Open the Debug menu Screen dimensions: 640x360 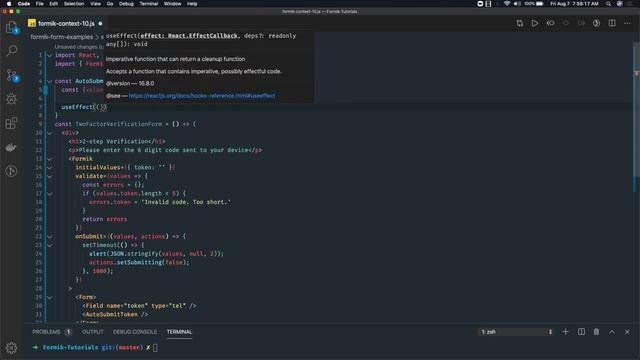(x=126, y=4)
